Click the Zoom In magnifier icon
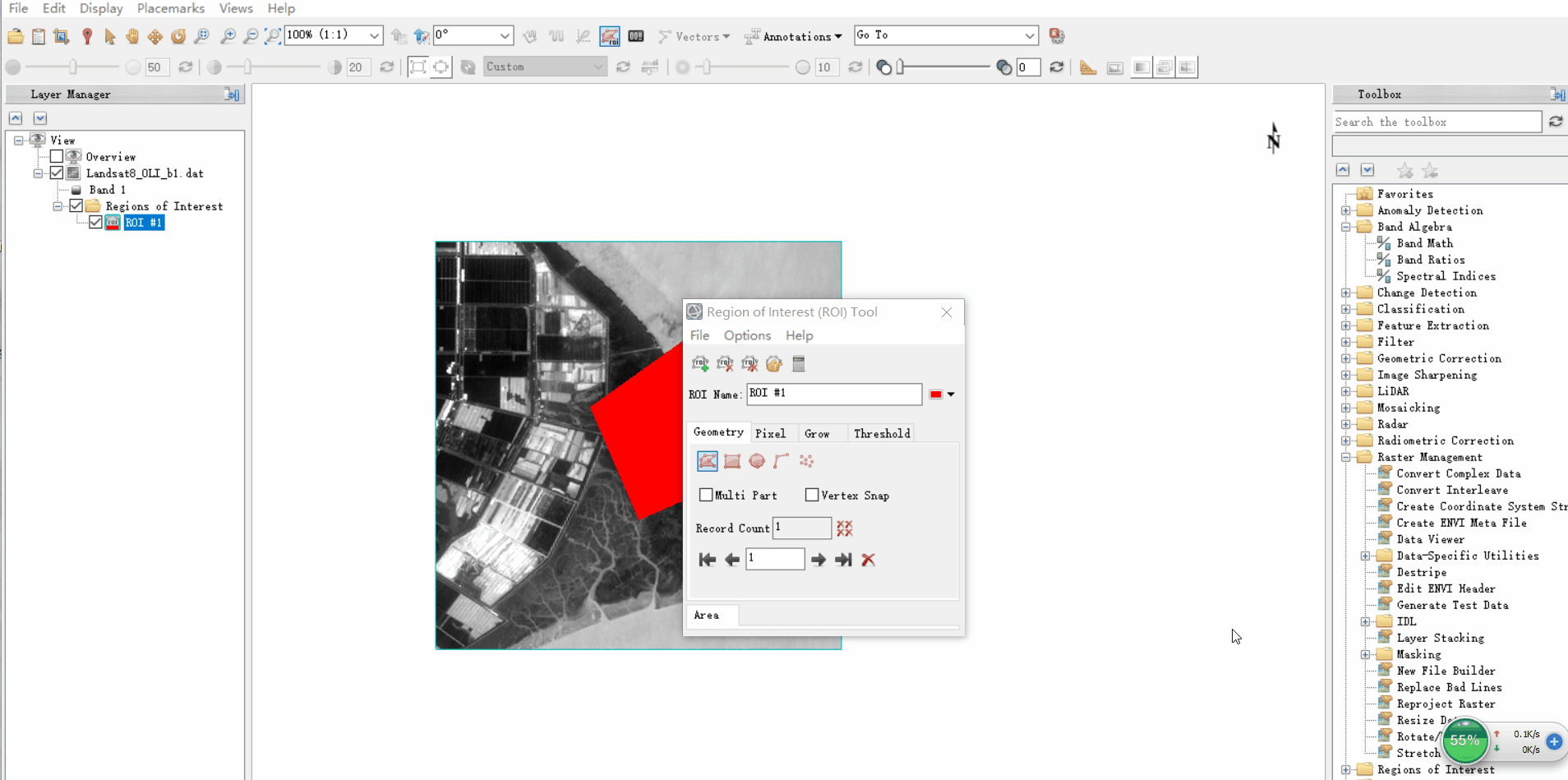The width and height of the screenshot is (1568, 780). pyautogui.click(x=228, y=36)
